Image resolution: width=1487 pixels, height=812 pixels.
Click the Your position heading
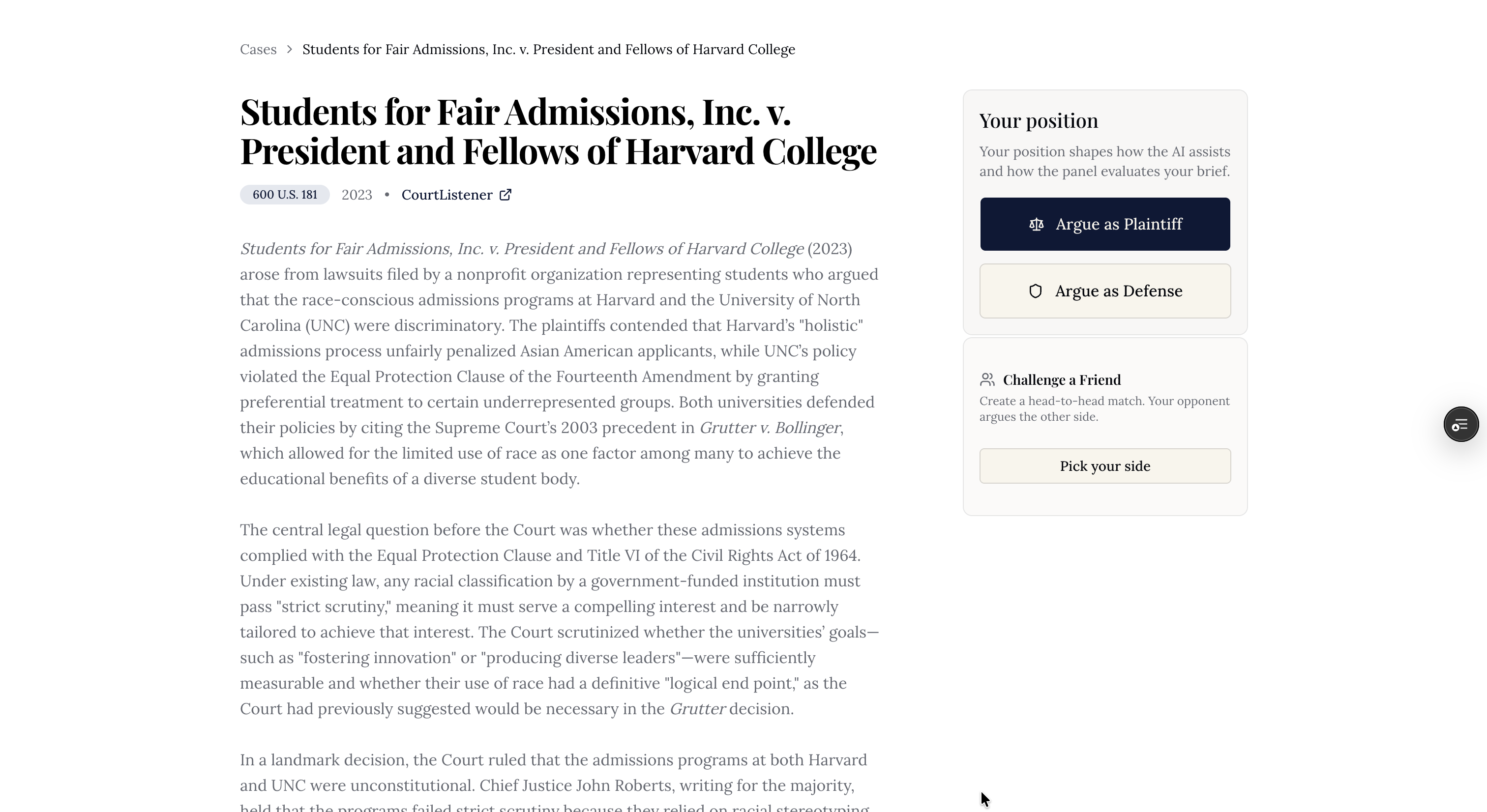click(x=1039, y=120)
